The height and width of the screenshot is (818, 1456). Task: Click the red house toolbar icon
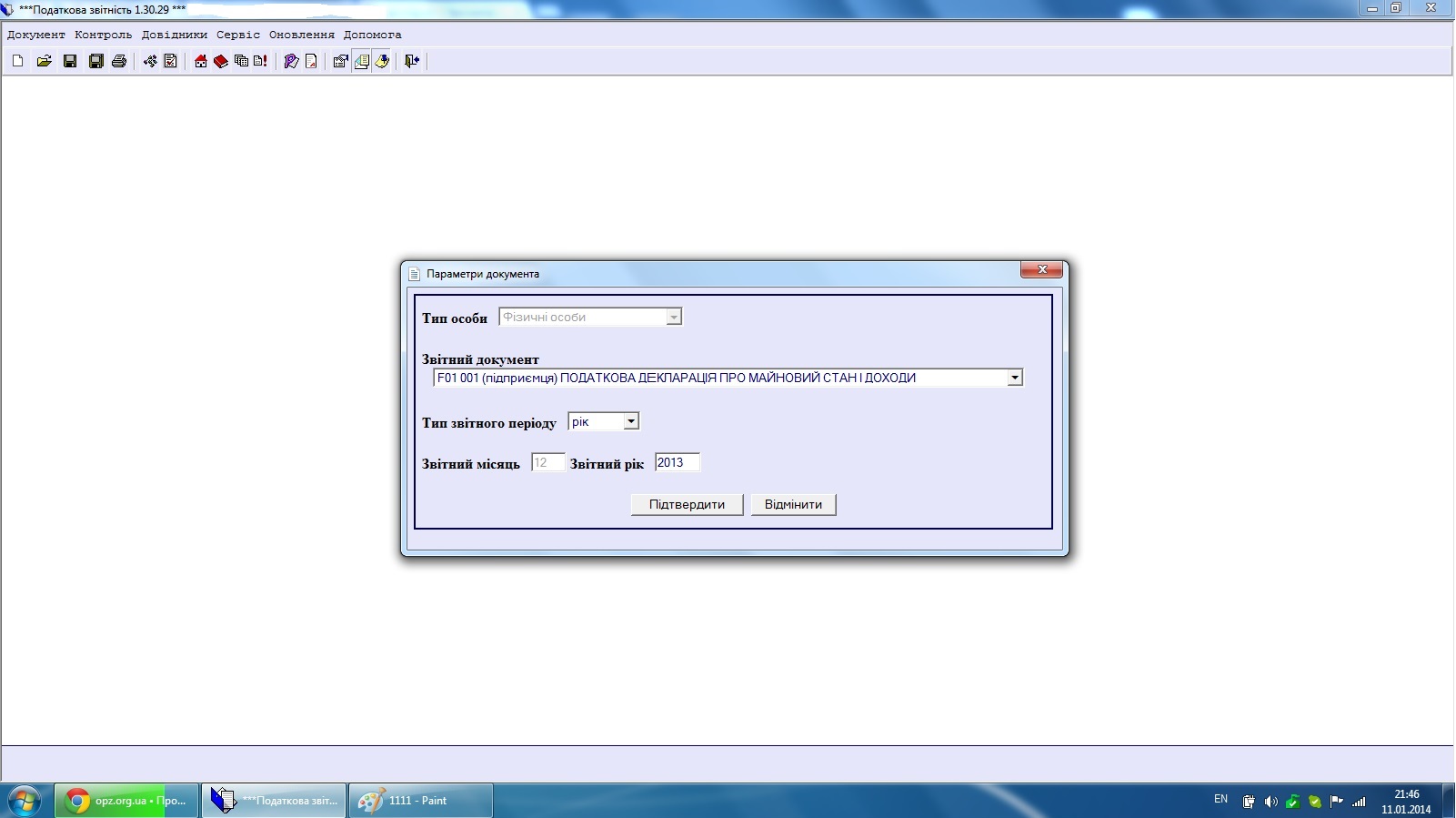point(201,61)
